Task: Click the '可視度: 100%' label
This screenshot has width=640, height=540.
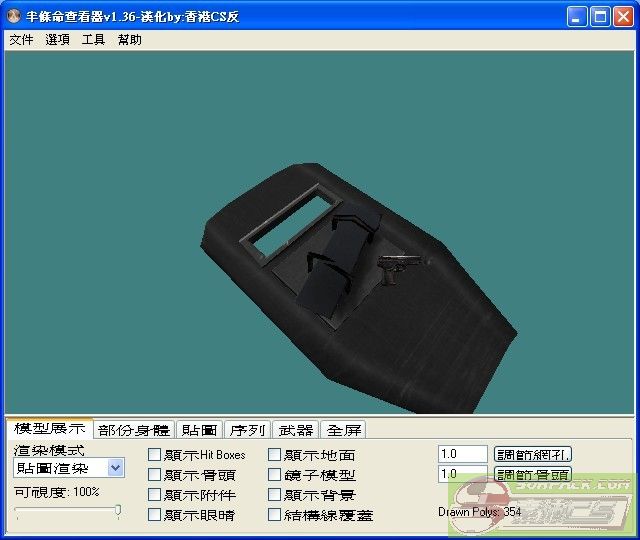Action: point(57,491)
